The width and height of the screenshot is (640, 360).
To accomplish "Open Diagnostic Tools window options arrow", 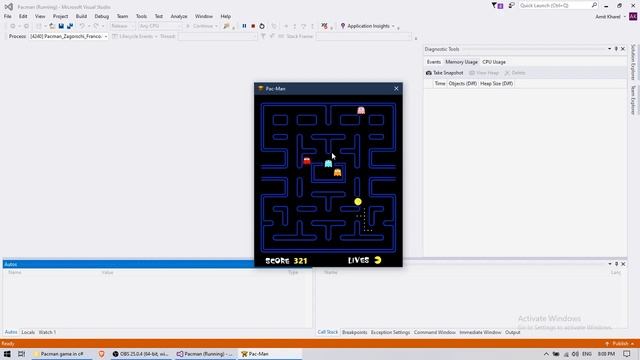I will click(x=609, y=49).
